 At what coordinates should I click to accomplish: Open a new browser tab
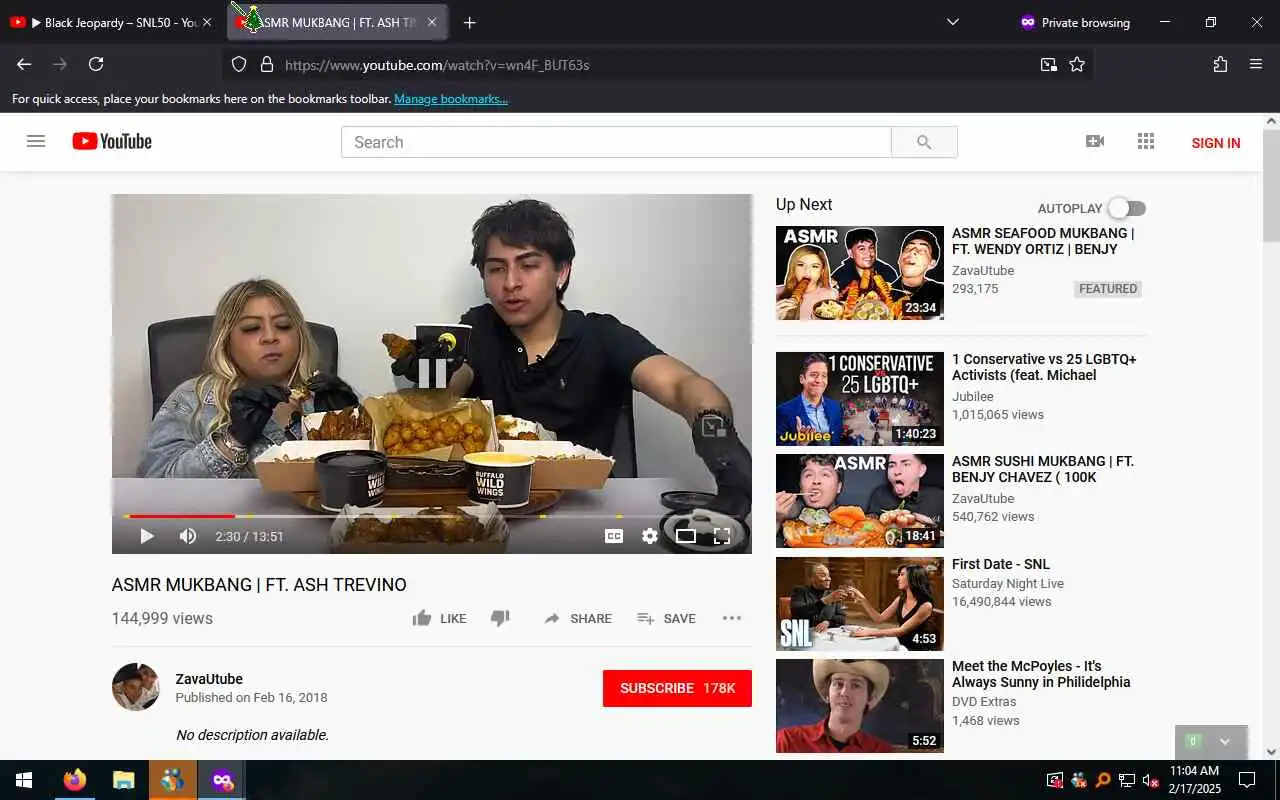pyautogui.click(x=470, y=22)
